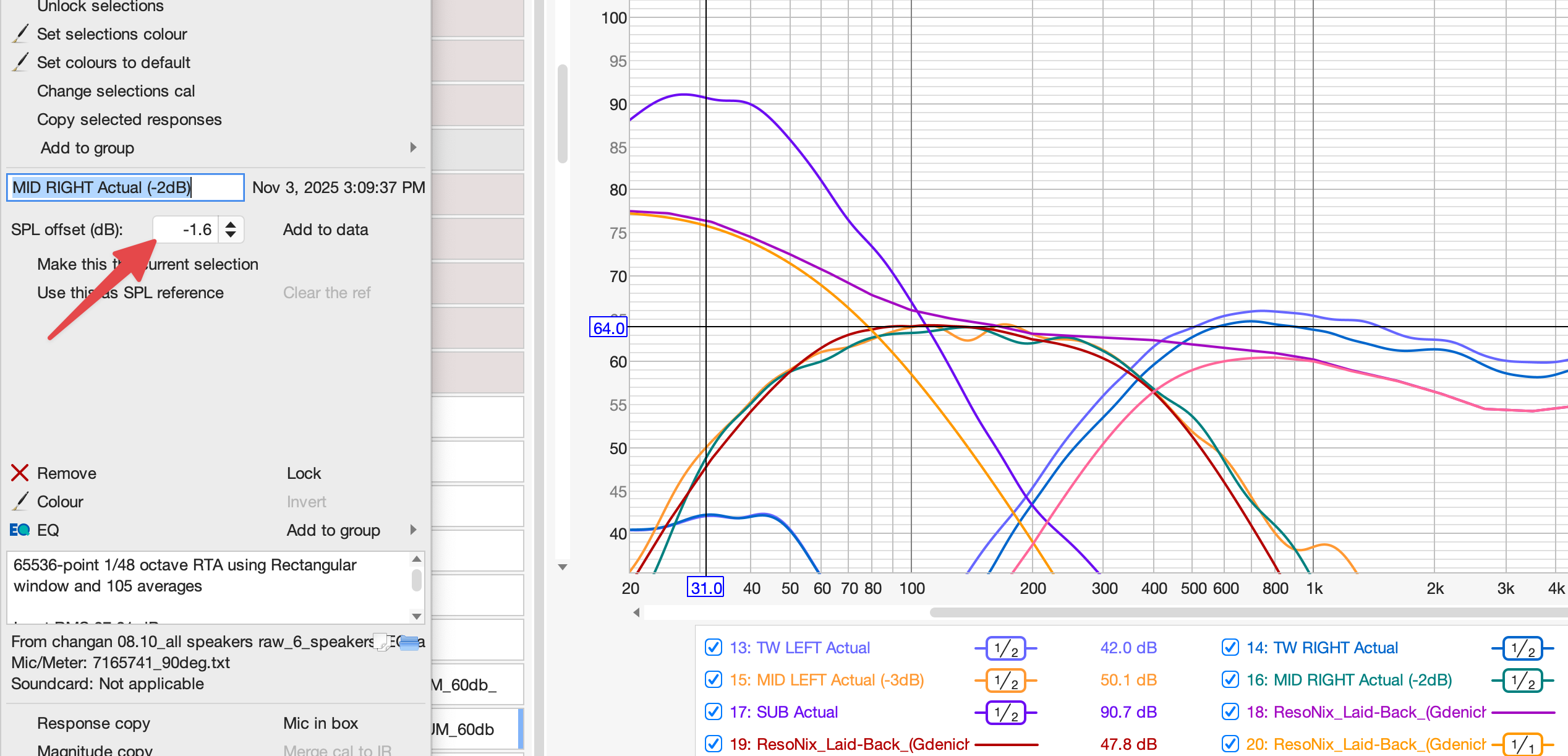Screen dimensions: 1568x756
Task: Click the Set colours to default pencil icon
Action: click(x=20, y=62)
